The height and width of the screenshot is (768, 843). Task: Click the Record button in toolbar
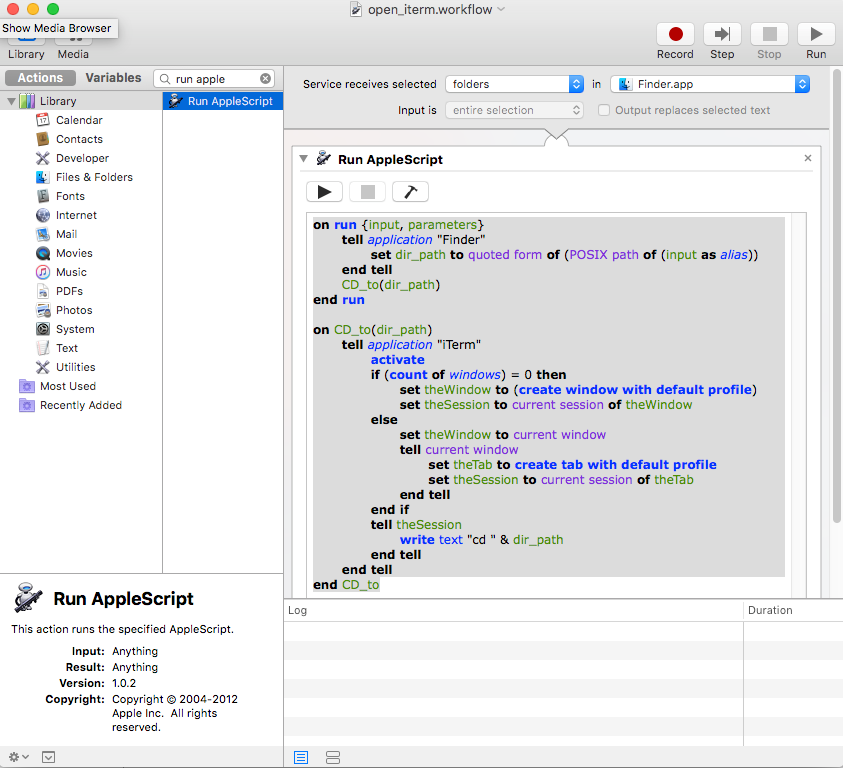click(x=675, y=34)
